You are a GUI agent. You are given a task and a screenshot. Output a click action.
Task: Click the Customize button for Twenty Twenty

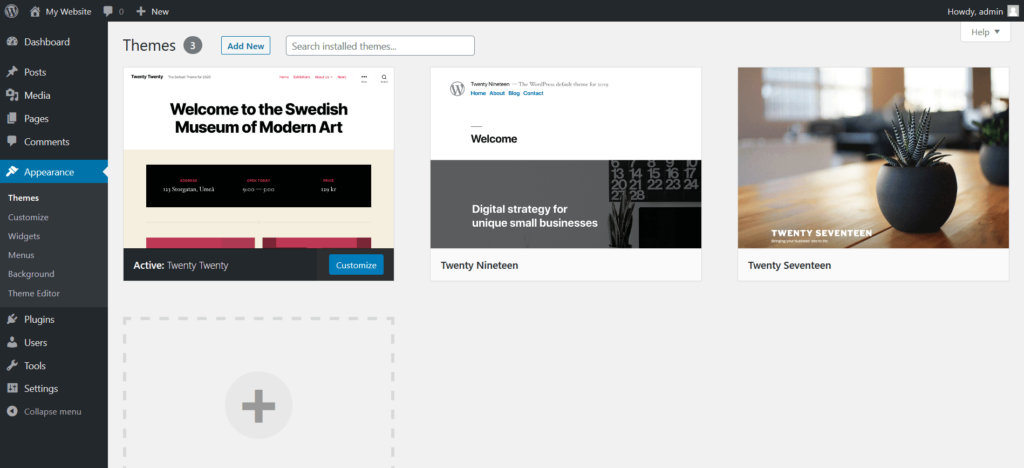pyautogui.click(x=356, y=265)
